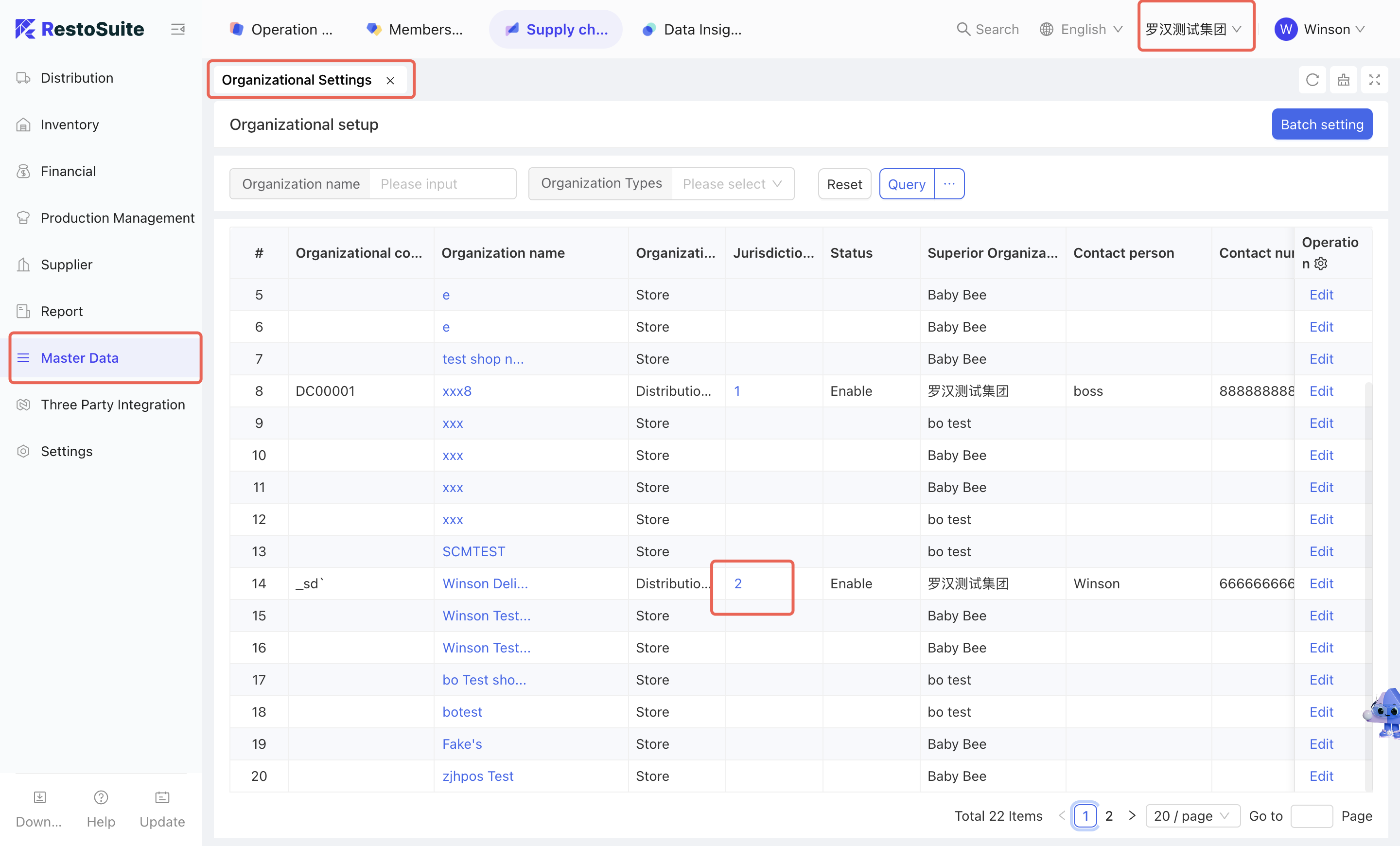Close the Organizational Settings tab
The width and height of the screenshot is (1400, 846).
tap(390, 81)
